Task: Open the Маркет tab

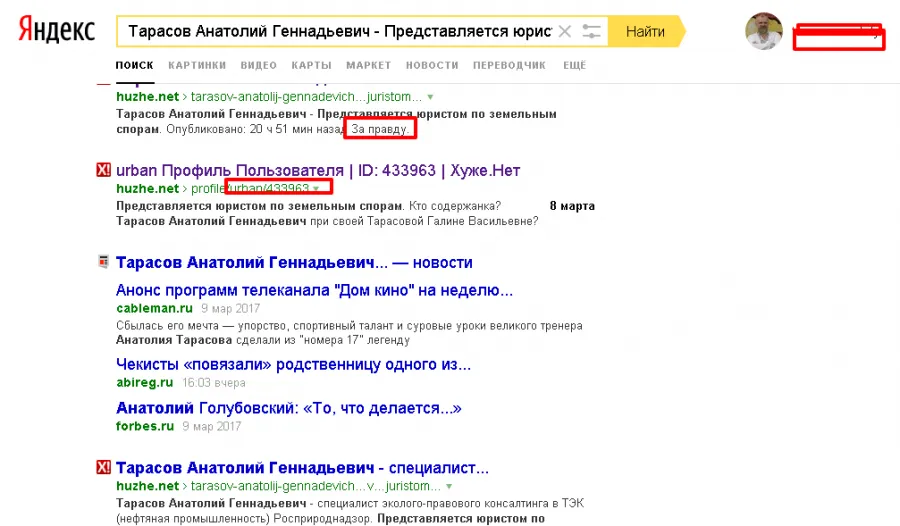Action: coord(368,65)
